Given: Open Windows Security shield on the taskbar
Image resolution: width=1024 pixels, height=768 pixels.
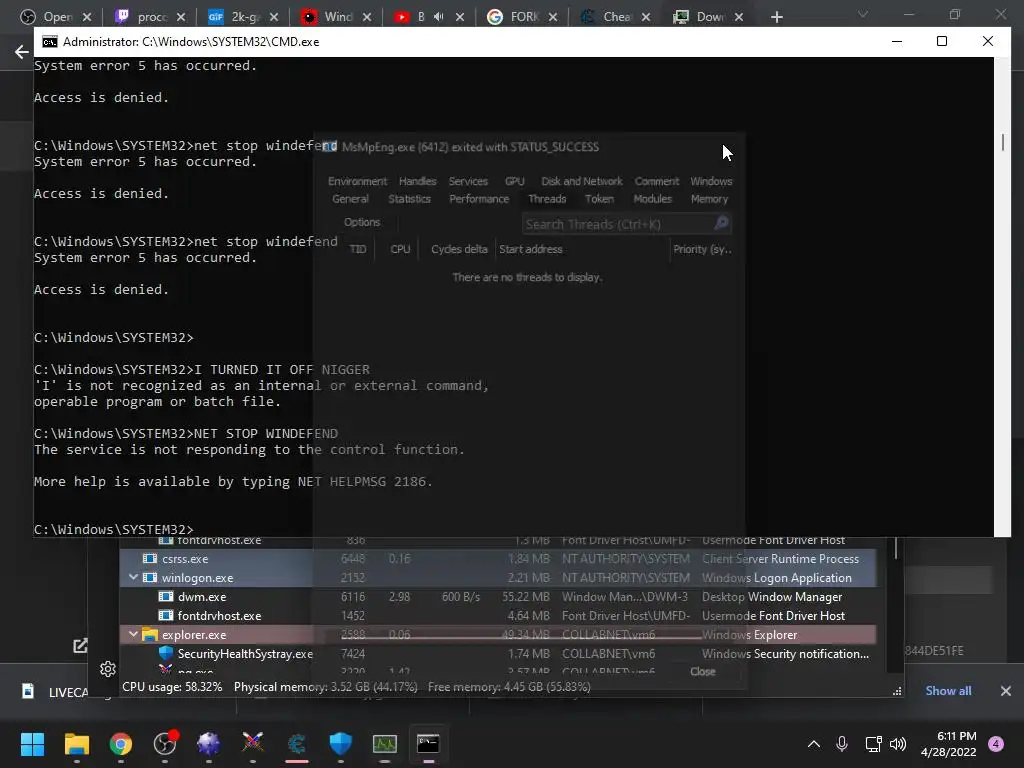Looking at the screenshot, I should click(x=340, y=743).
